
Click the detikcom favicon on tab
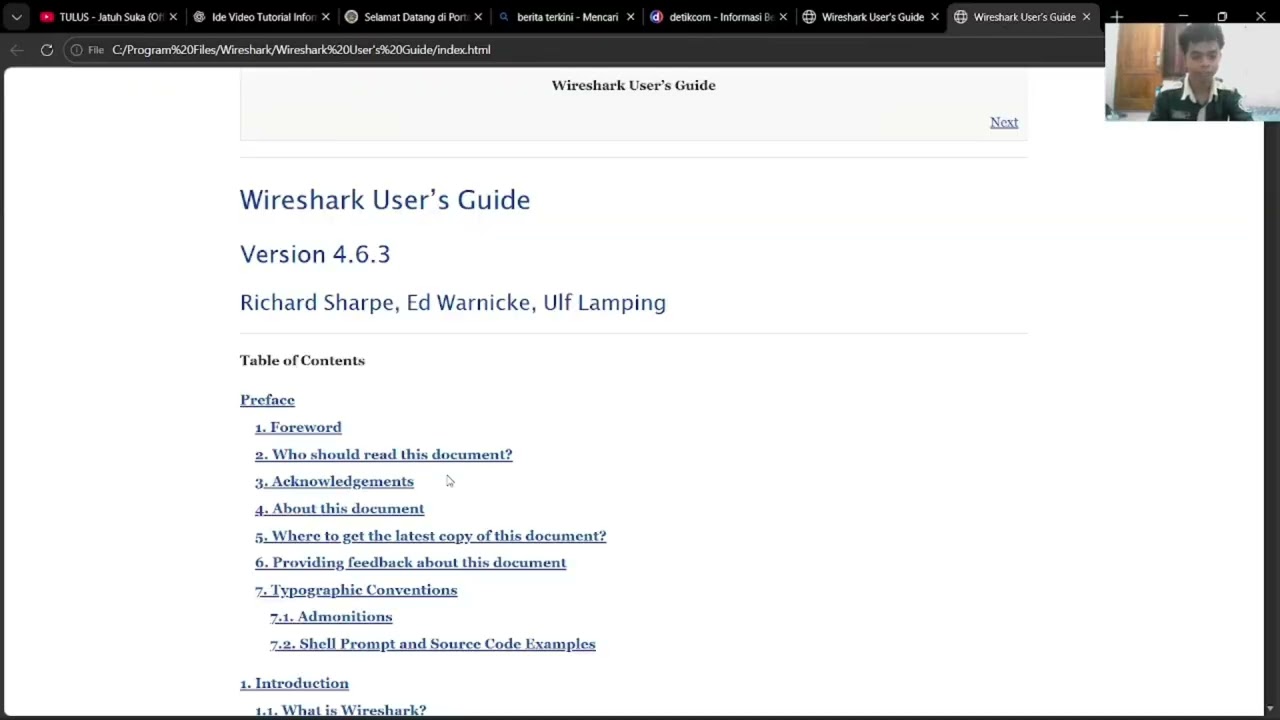point(656,17)
